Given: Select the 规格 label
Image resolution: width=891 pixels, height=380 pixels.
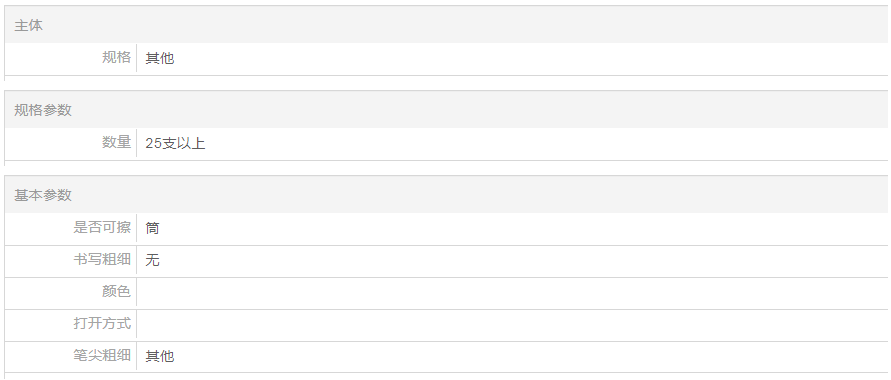Looking at the screenshot, I should (116, 57).
